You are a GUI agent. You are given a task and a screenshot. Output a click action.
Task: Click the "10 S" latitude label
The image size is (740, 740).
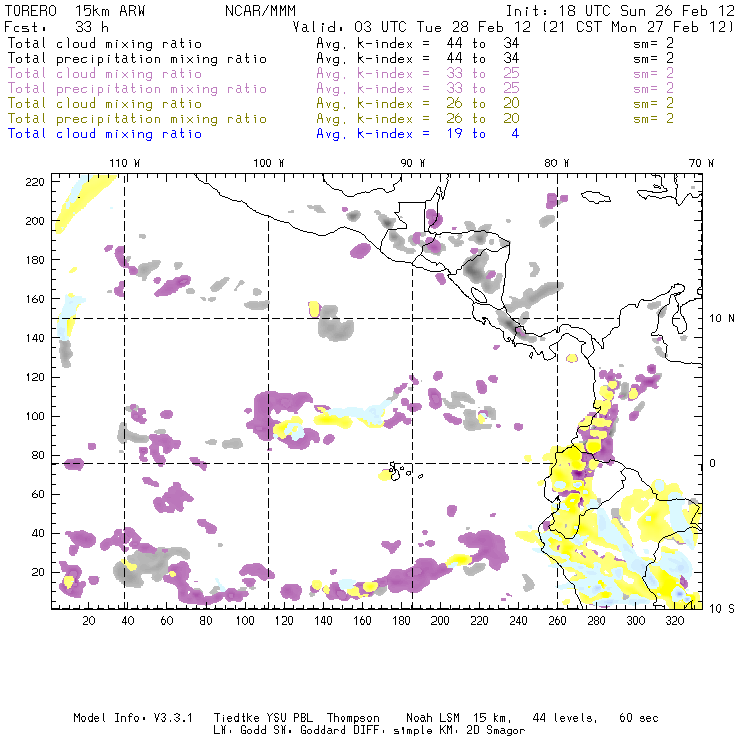pyautogui.click(x=722, y=608)
